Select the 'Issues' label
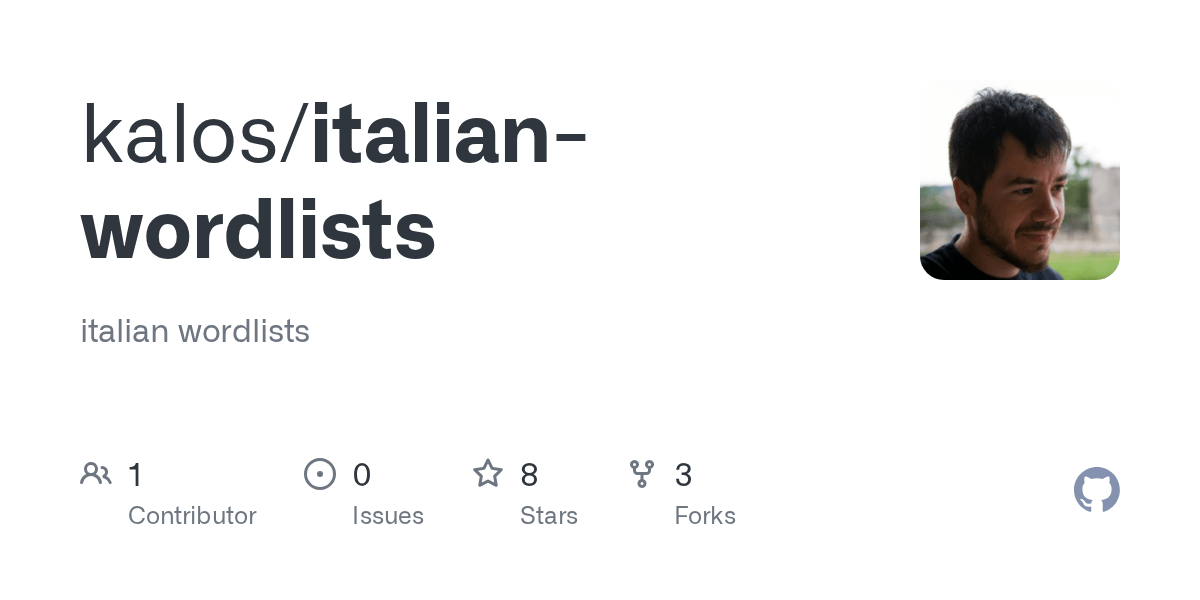1200x600 pixels. [x=388, y=516]
